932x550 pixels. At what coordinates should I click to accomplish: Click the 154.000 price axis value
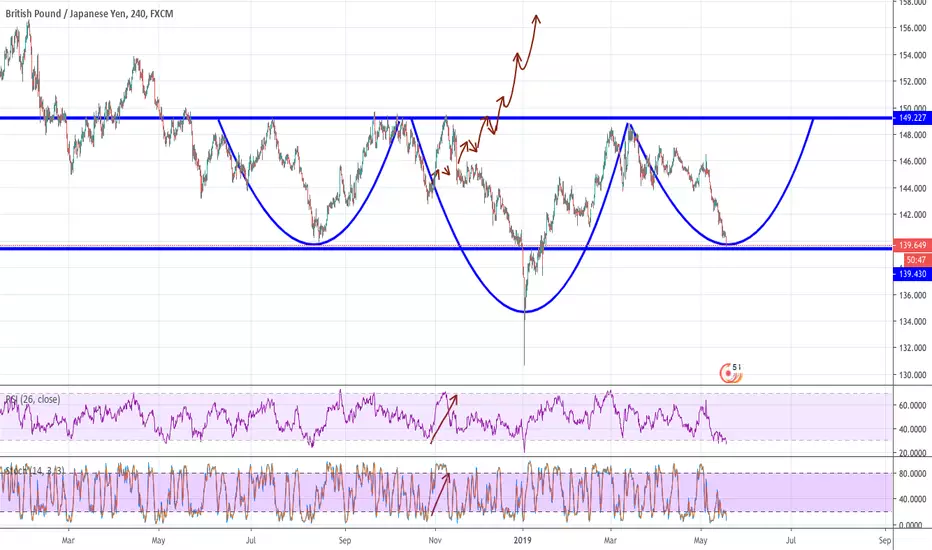coord(912,55)
